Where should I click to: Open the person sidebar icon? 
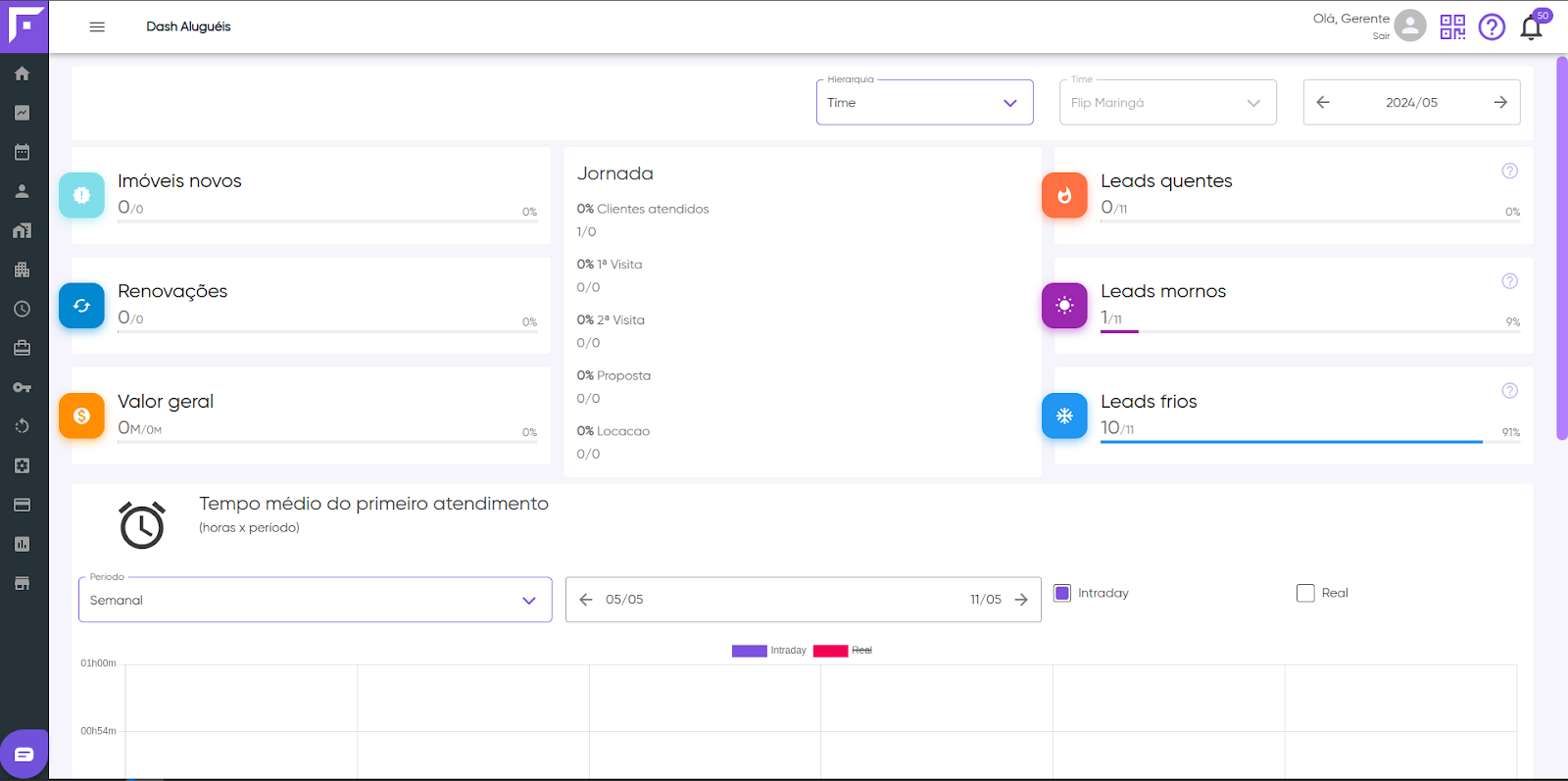click(x=22, y=191)
